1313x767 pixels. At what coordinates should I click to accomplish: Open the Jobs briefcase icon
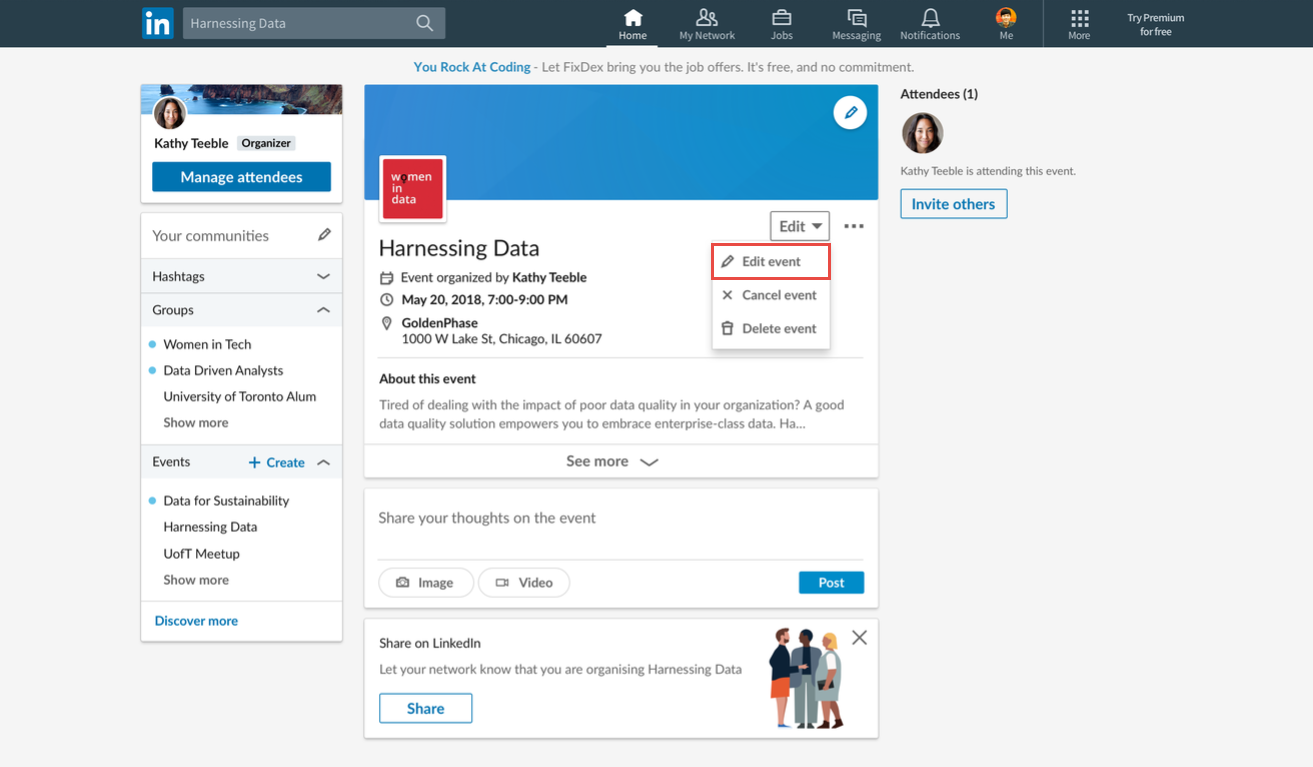point(781,22)
